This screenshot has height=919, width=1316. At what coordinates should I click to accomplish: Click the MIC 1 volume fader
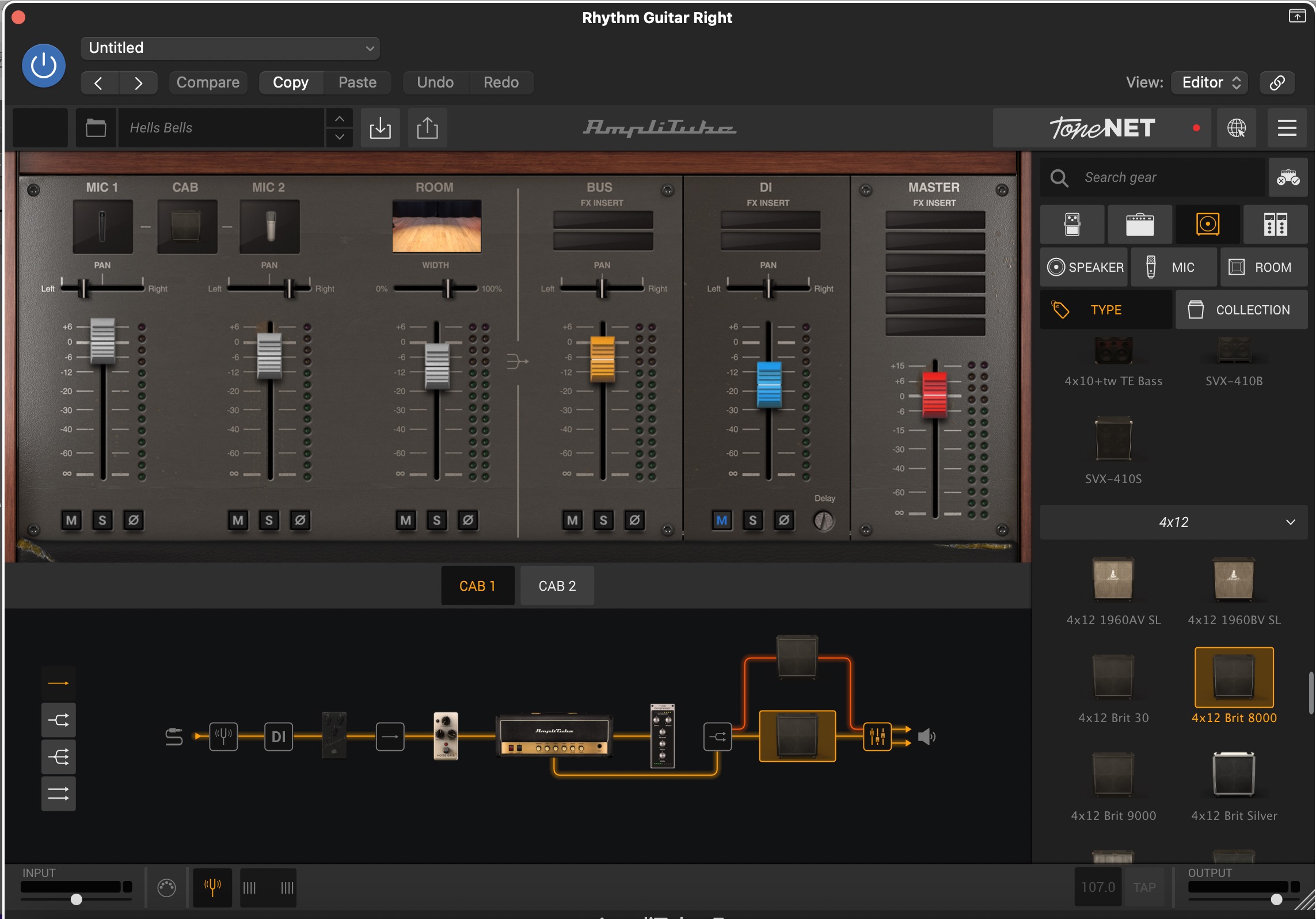click(102, 341)
